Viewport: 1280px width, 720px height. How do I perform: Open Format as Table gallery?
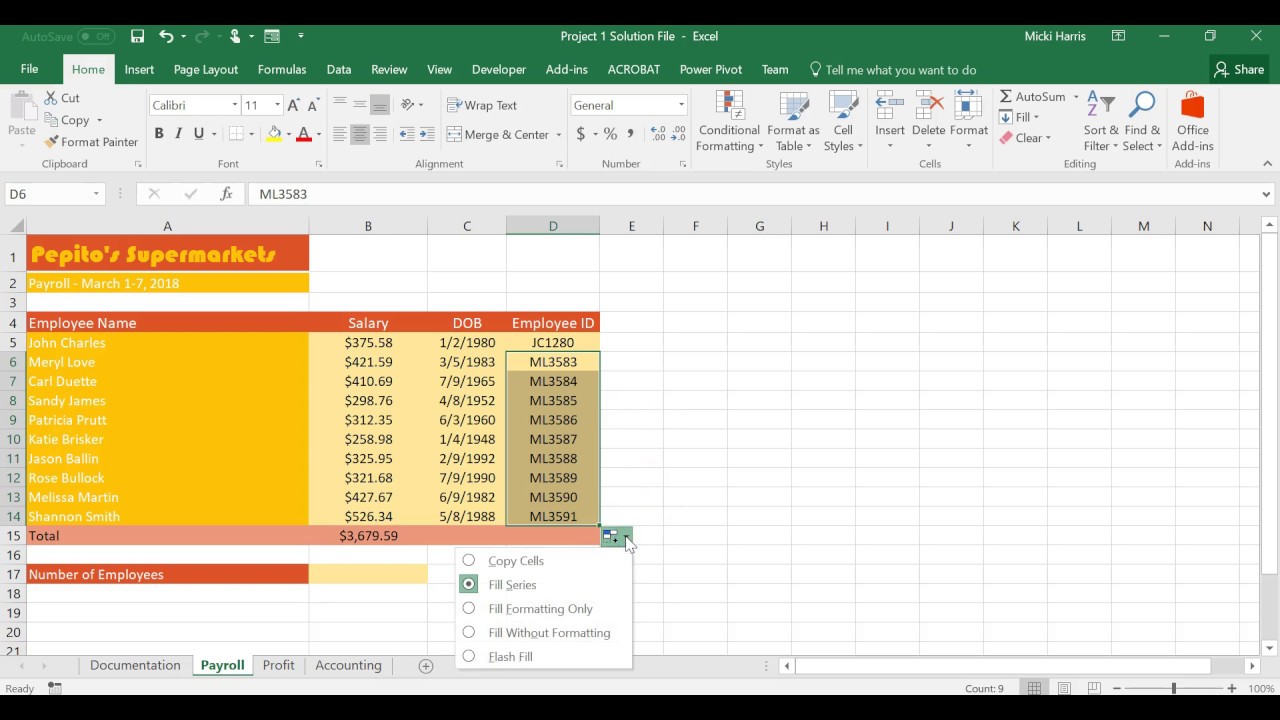coord(794,121)
